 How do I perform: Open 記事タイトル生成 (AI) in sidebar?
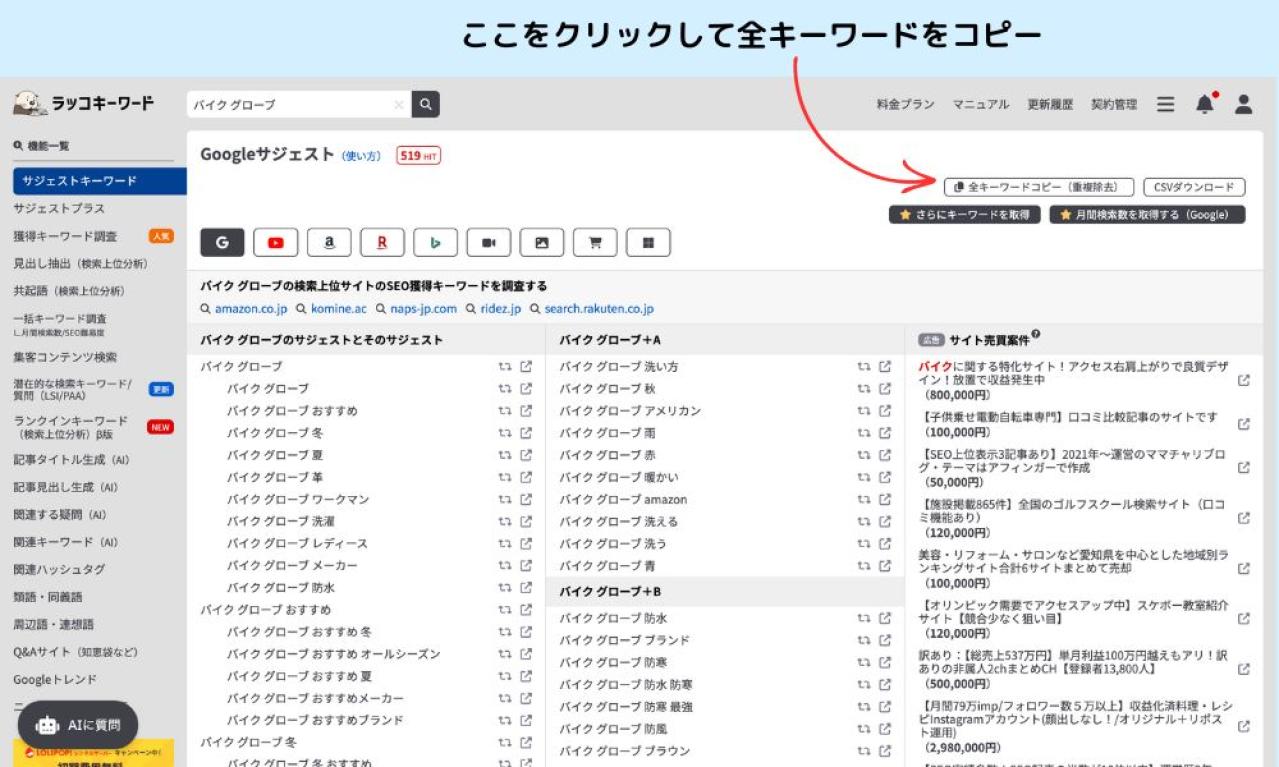point(71,460)
